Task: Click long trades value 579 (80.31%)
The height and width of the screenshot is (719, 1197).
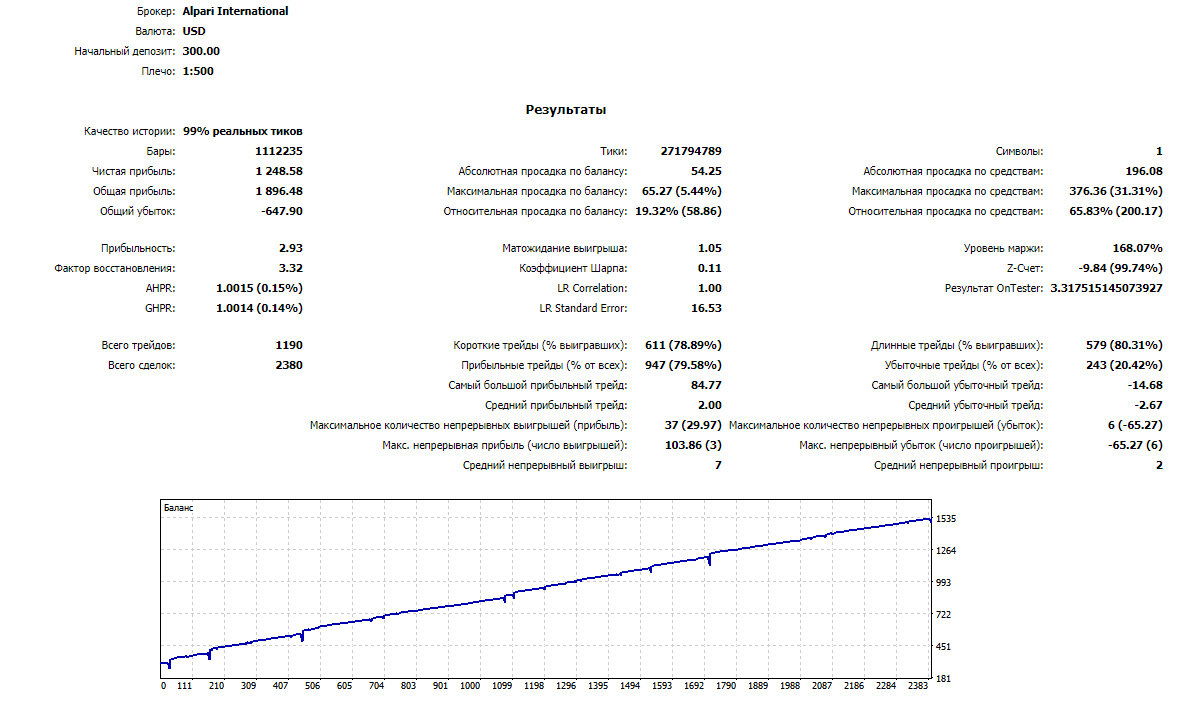Action: click(x=1124, y=345)
